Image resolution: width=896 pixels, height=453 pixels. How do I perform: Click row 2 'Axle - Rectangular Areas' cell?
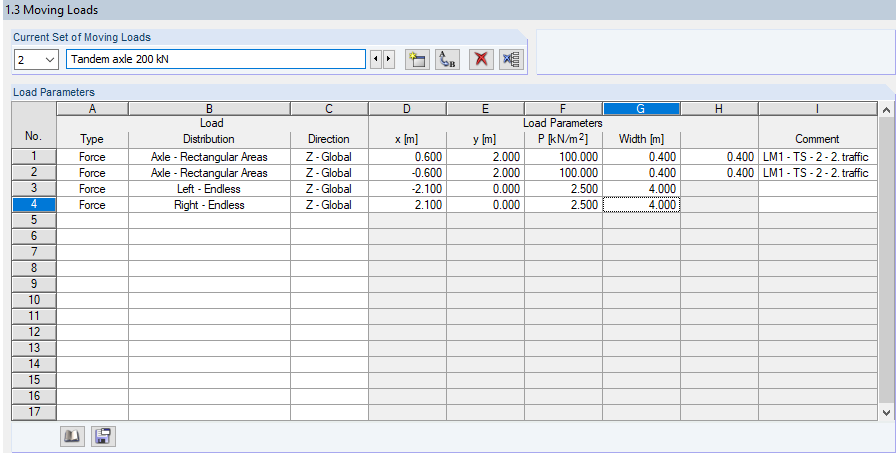tap(210, 173)
